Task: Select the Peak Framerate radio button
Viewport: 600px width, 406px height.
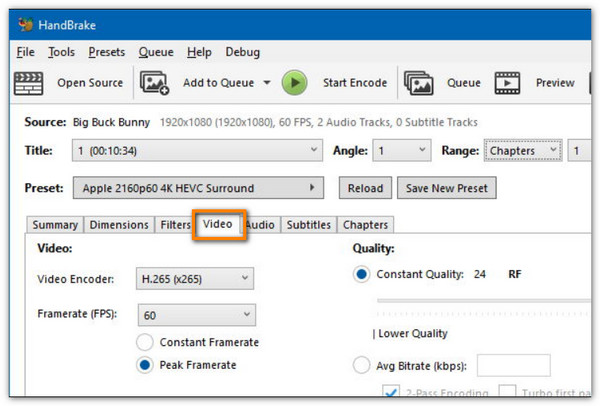Action: (145, 365)
